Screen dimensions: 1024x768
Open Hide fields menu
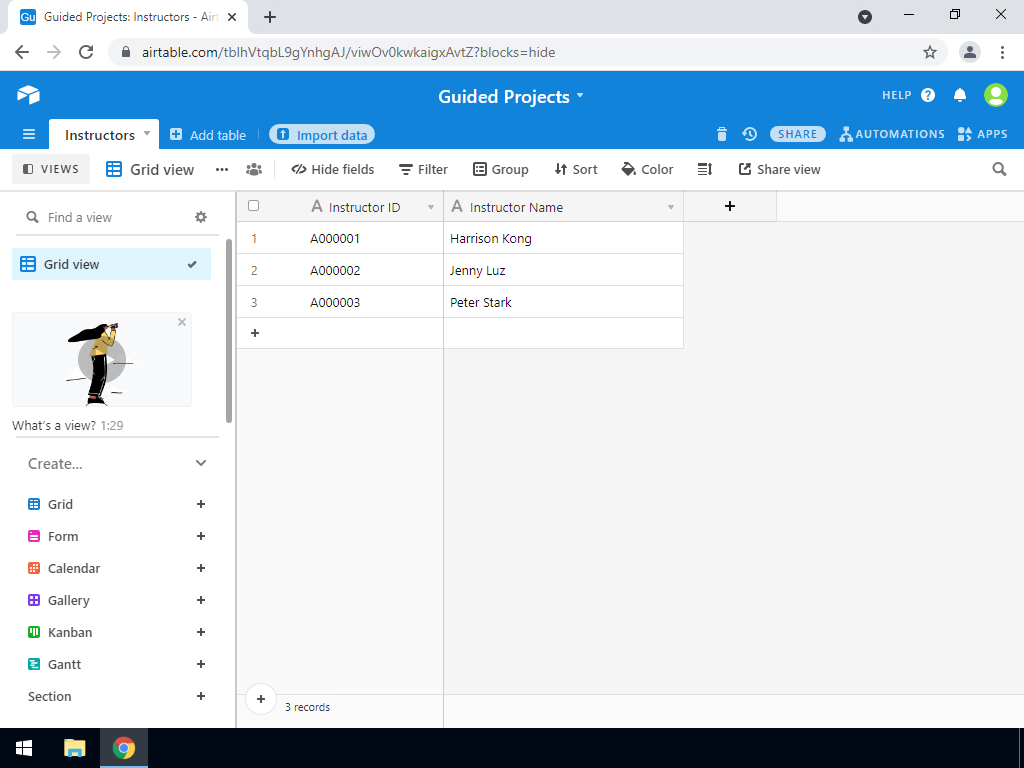[x=333, y=169]
